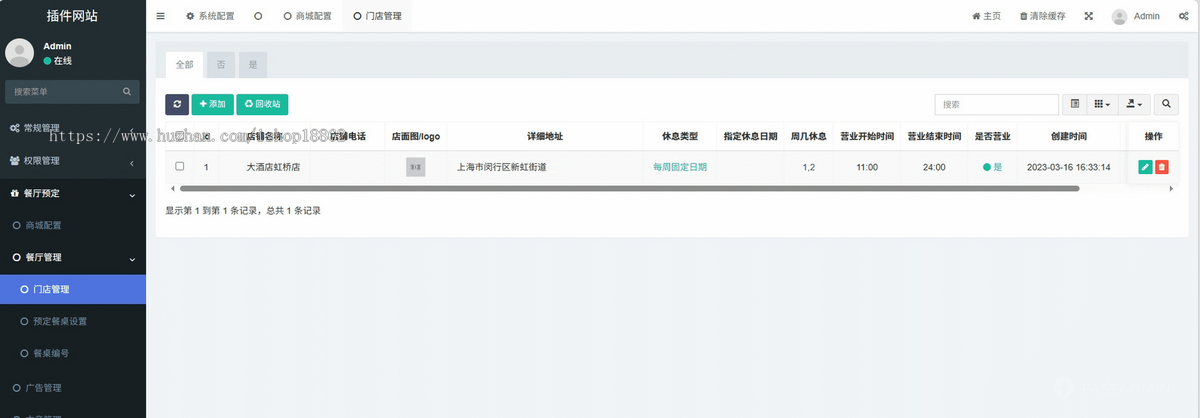Click the green 添加 button
1200x418 pixels.
click(x=212, y=104)
